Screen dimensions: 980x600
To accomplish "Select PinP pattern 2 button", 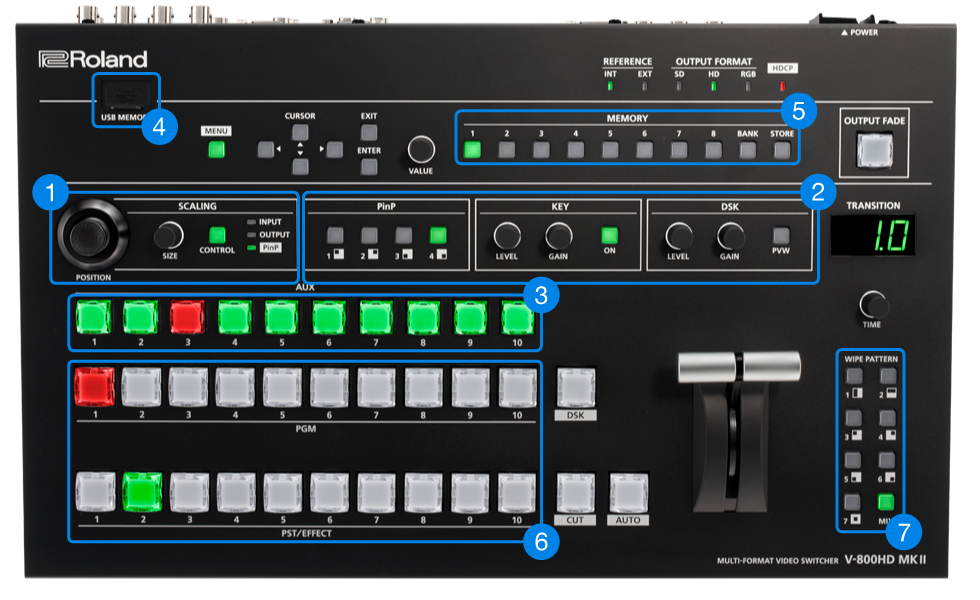I will click(369, 236).
